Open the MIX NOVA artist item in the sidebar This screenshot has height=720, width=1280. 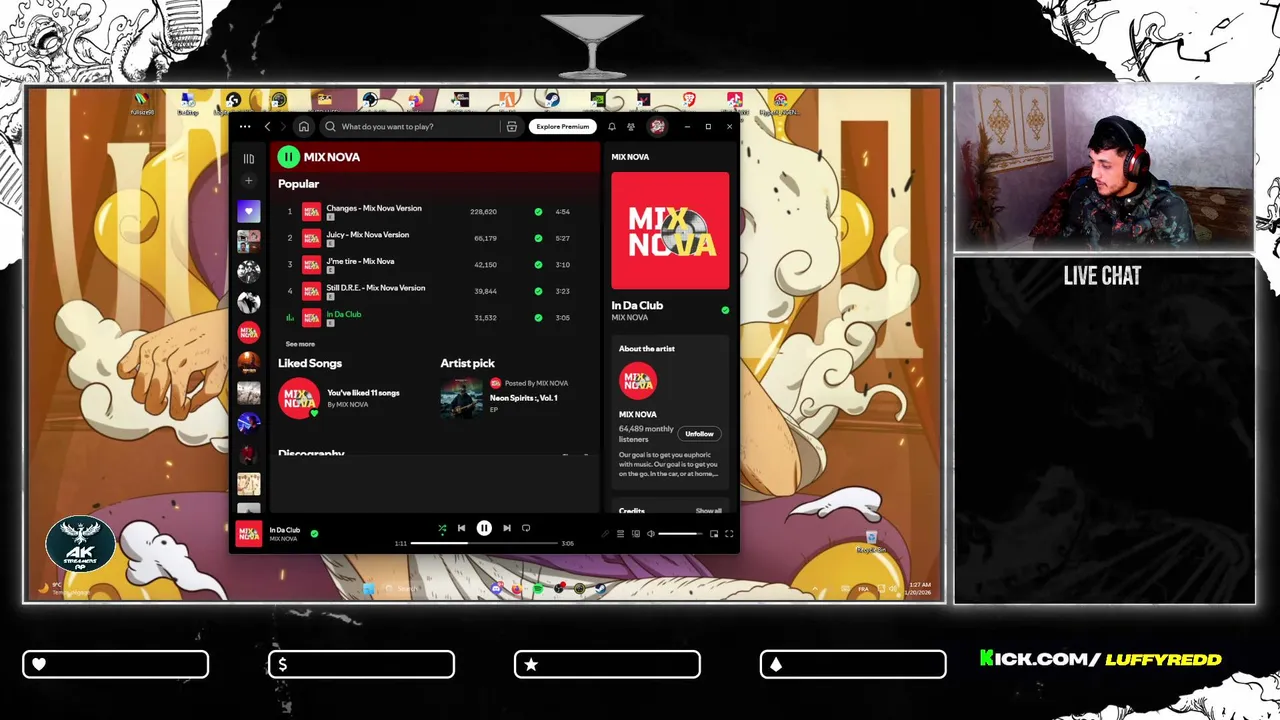pos(249,332)
